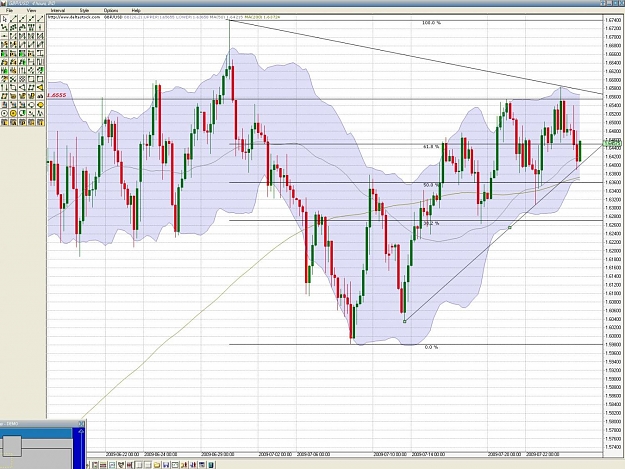Image resolution: width=625 pixels, height=469 pixels.
Task: Click the yellow folder icon in bottom toolbar
Action: pos(157,465)
